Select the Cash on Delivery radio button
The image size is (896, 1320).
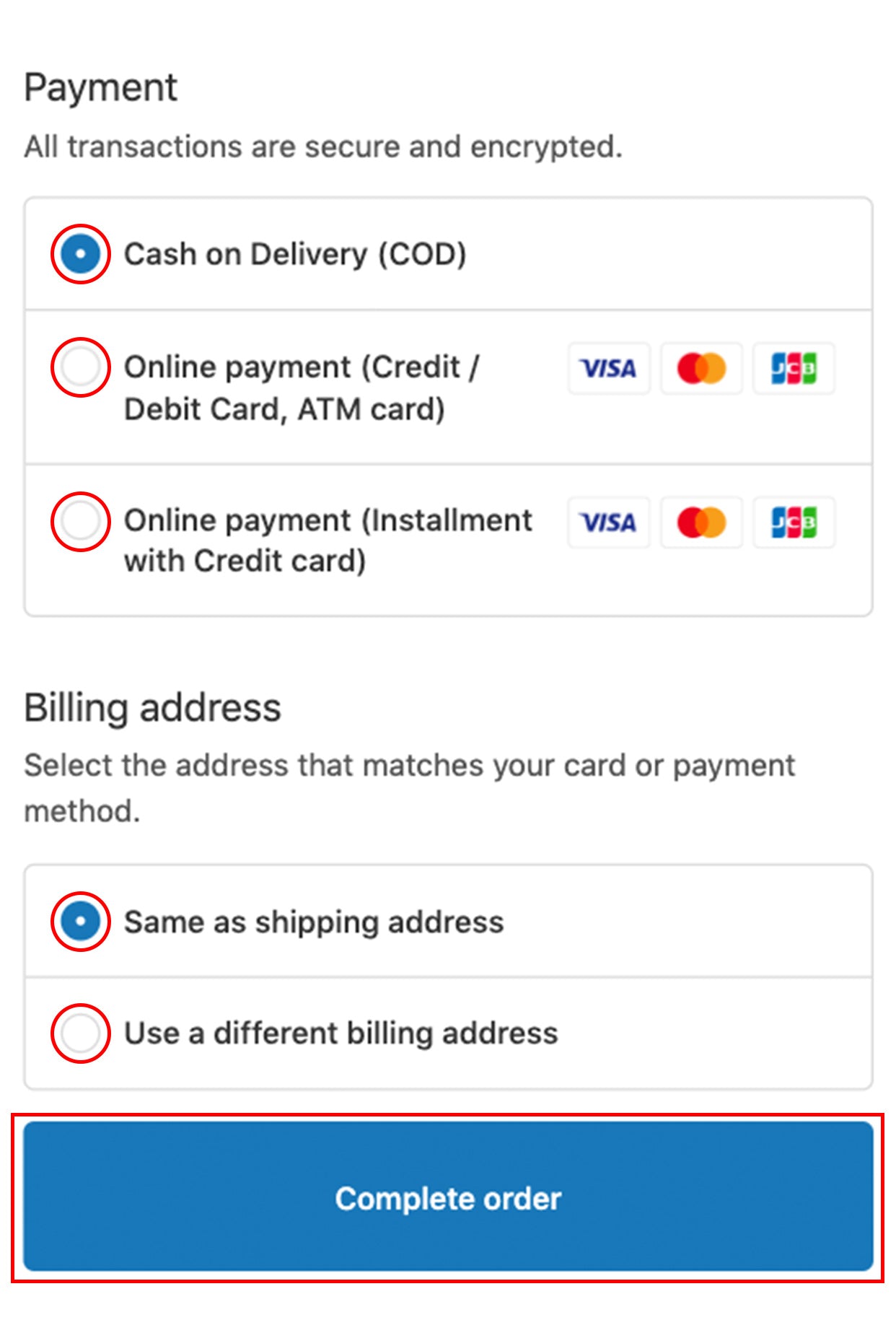pos(80,254)
